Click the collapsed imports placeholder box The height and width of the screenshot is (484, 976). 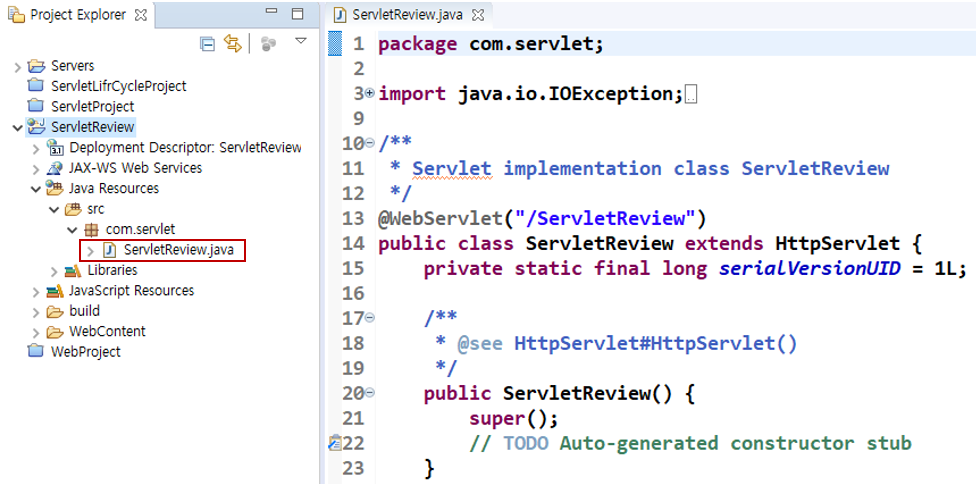coord(690,96)
